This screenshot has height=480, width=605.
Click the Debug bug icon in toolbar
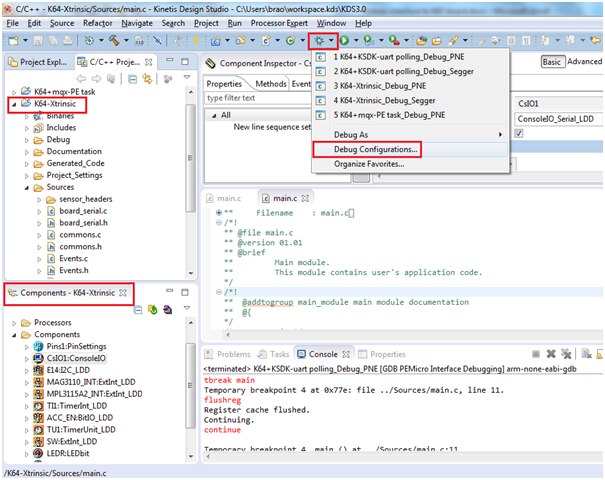(319, 40)
